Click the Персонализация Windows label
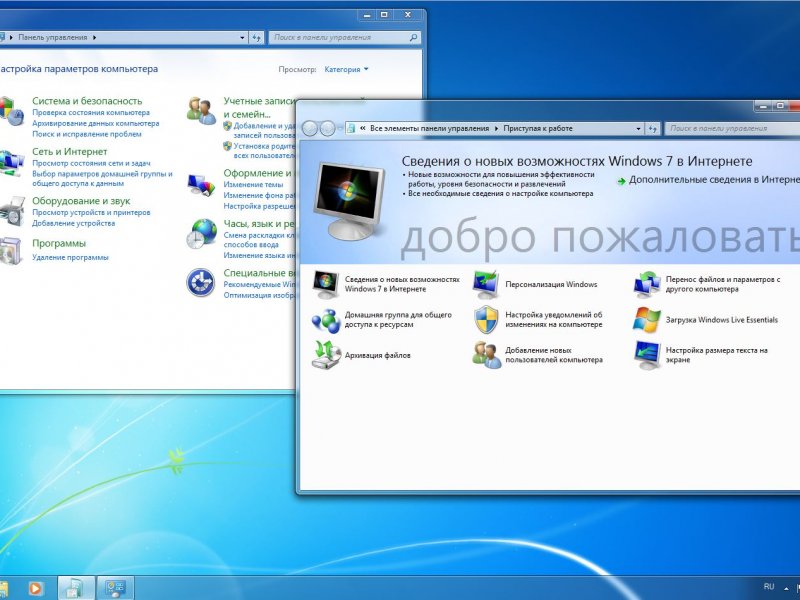 551,285
